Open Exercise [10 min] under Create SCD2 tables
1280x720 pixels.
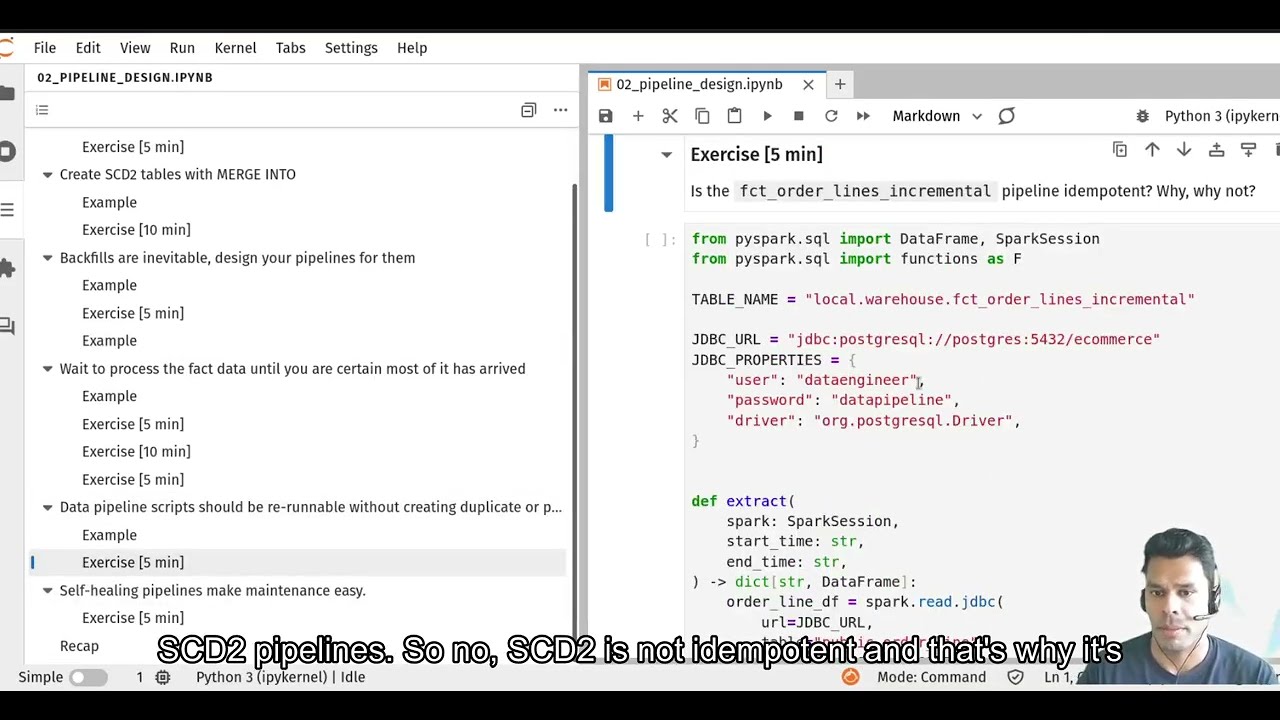[x=136, y=230]
